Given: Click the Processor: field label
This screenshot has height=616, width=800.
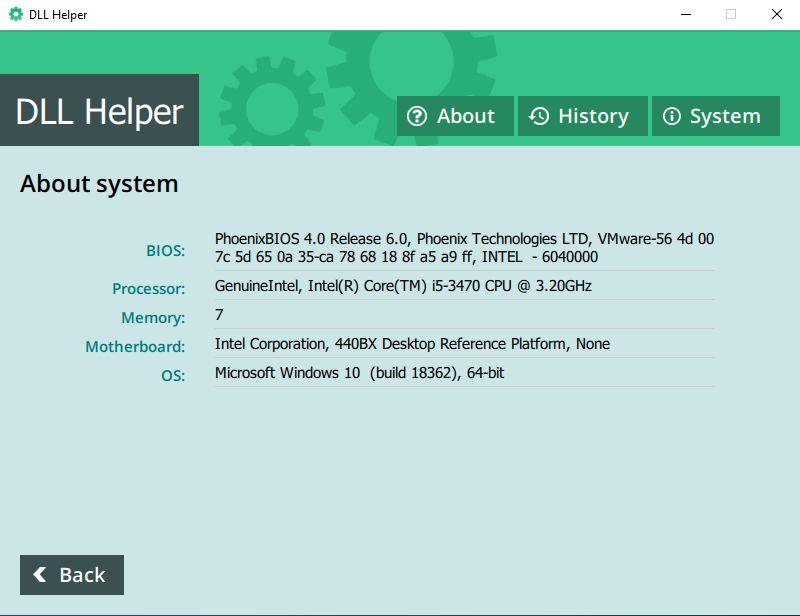Looking at the screenshot, I should tap(148, 289).
